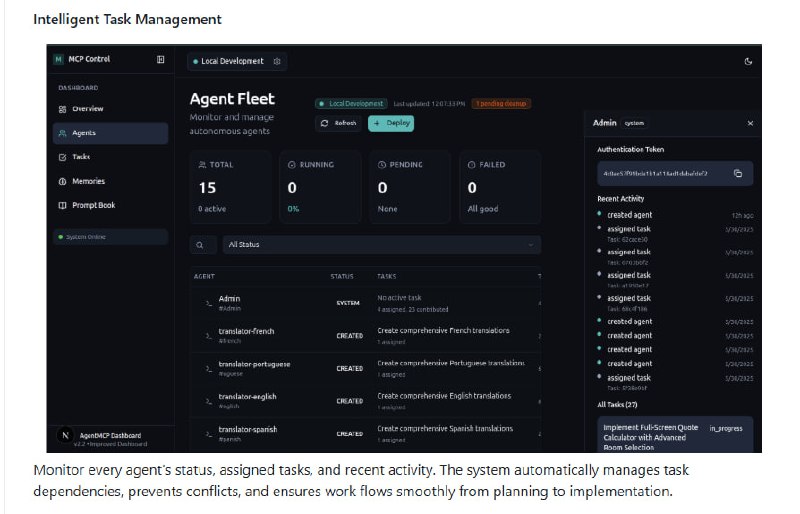Go to Tasks in the sidebar

pos(81,157)
